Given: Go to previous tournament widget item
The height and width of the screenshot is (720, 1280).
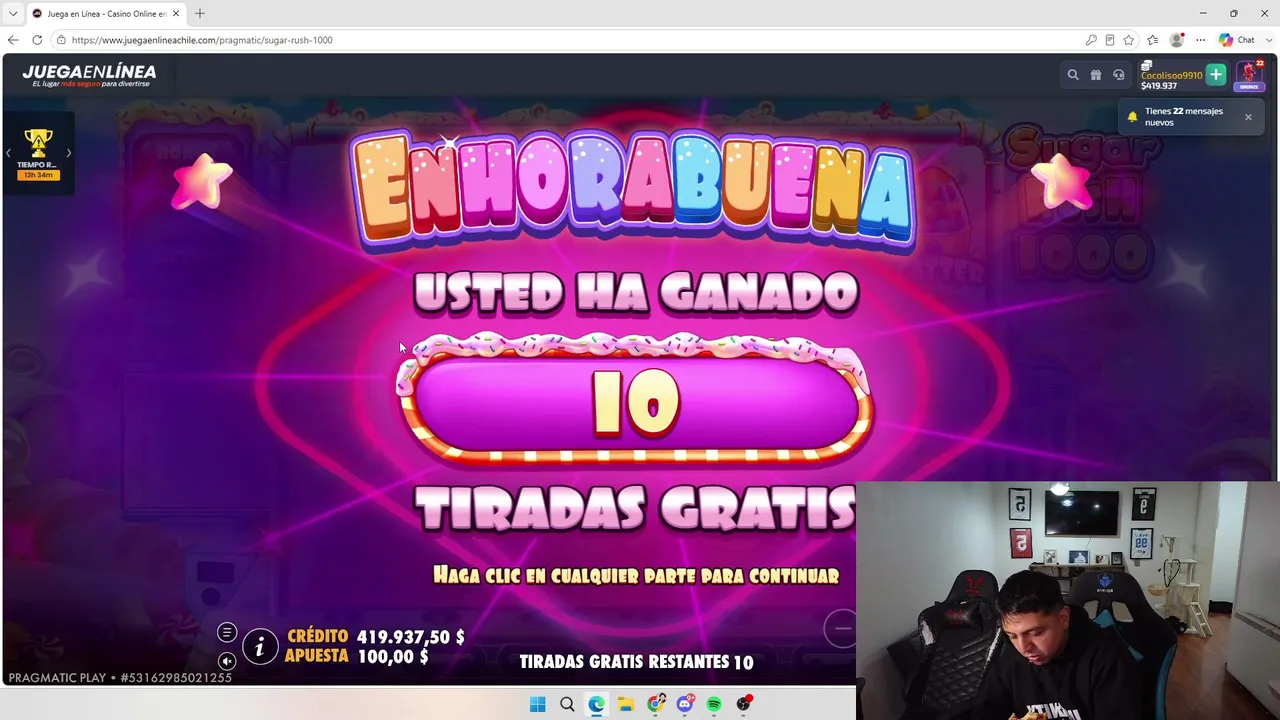Looking at the screenshot, I should pos(8,153).
